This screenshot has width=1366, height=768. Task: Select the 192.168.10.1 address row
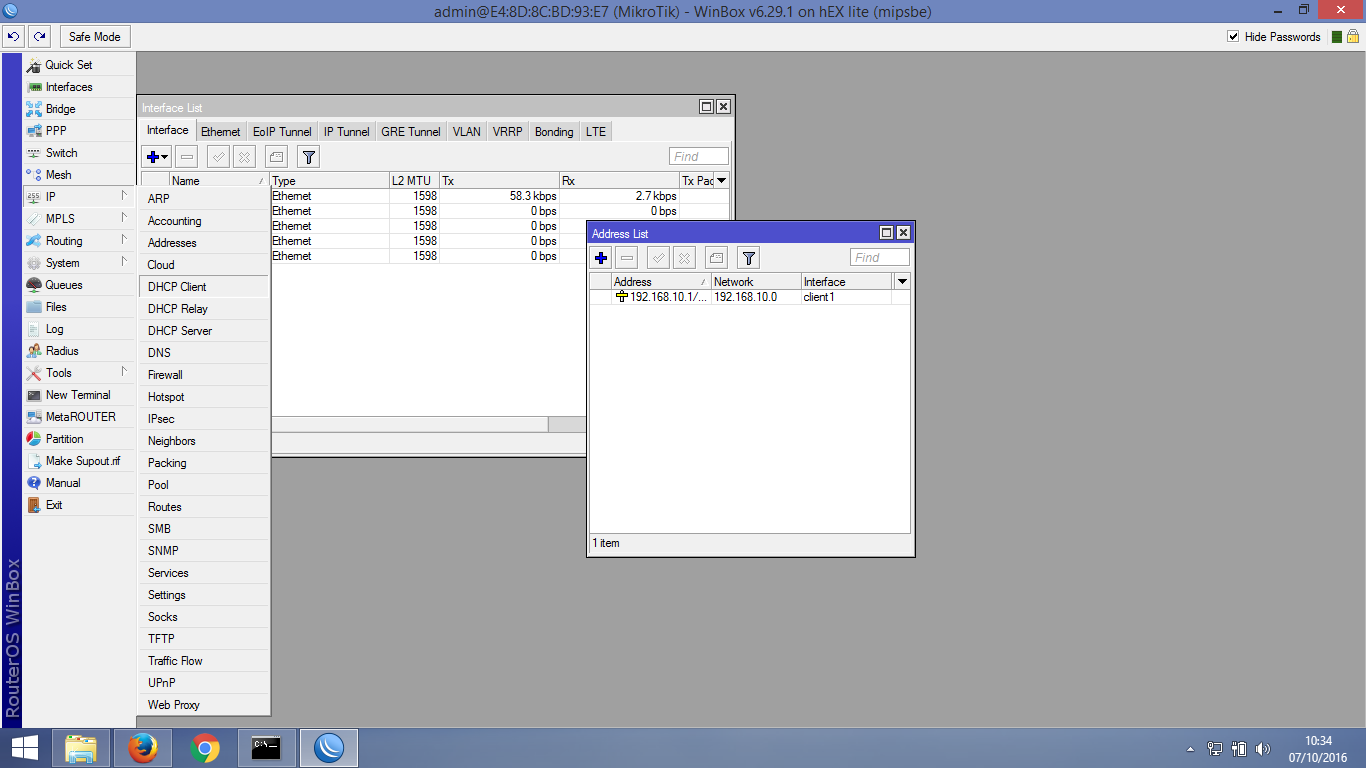click(750, 297)
